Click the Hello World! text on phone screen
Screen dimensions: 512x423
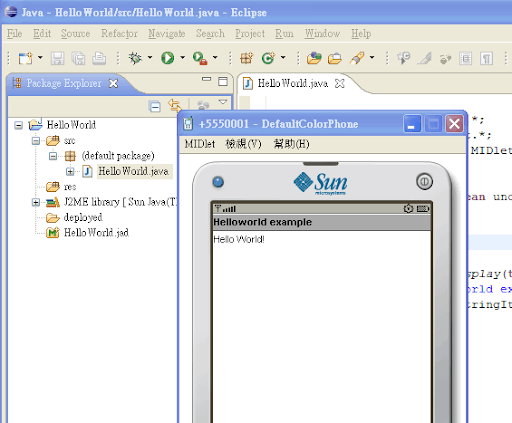tap(239, 239)
